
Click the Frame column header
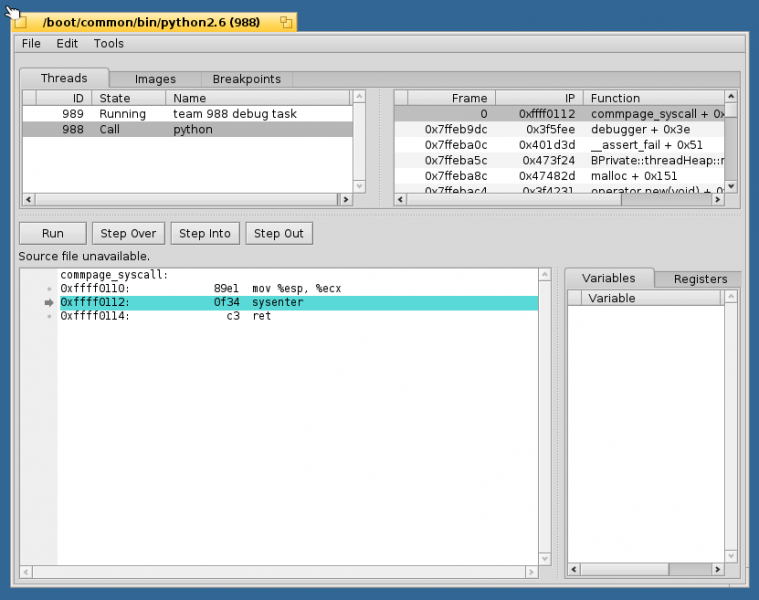click(x=451, y=98)
